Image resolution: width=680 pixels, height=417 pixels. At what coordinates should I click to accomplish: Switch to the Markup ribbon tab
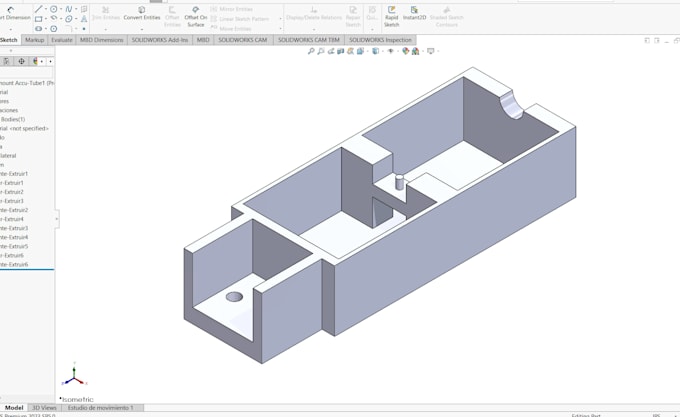(34, 40)
